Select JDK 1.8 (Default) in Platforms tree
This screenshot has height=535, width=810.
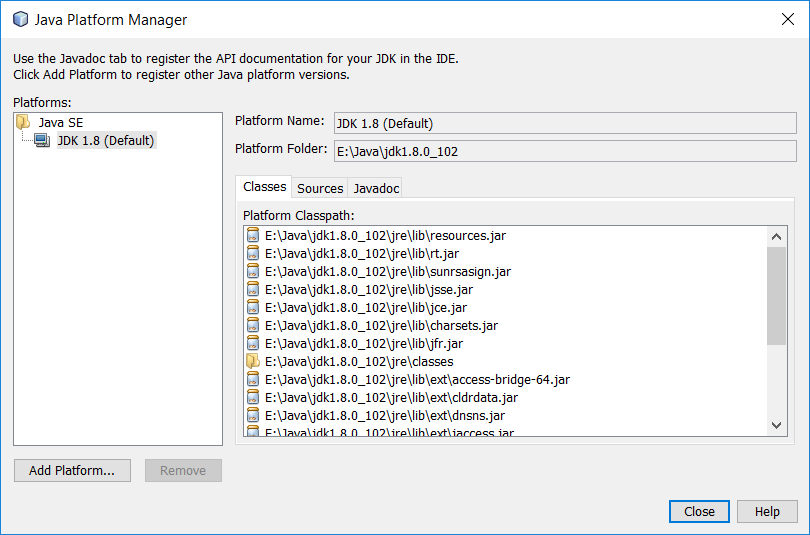tap(106, 140)
